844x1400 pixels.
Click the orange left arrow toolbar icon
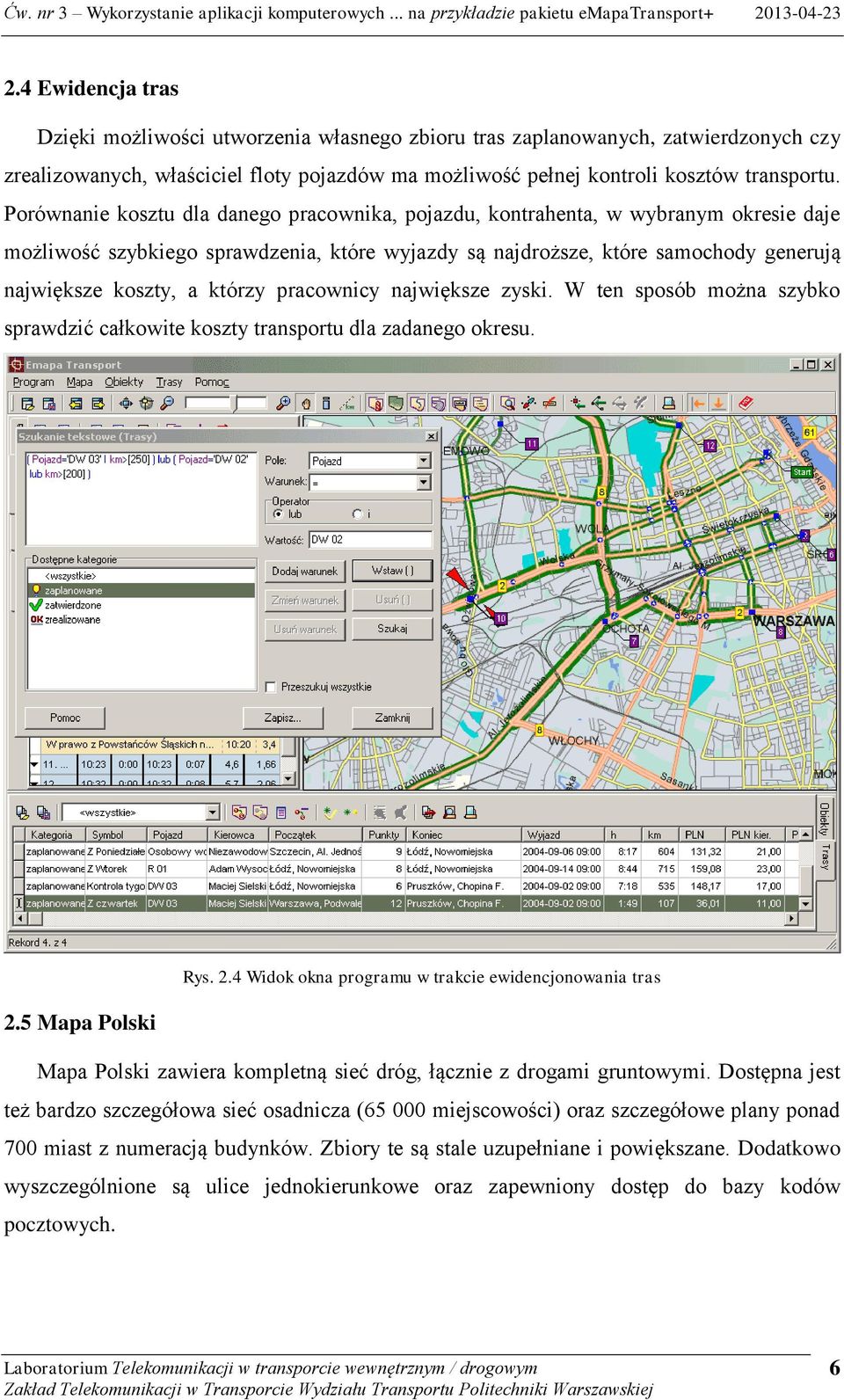click(x=698, y=404)
